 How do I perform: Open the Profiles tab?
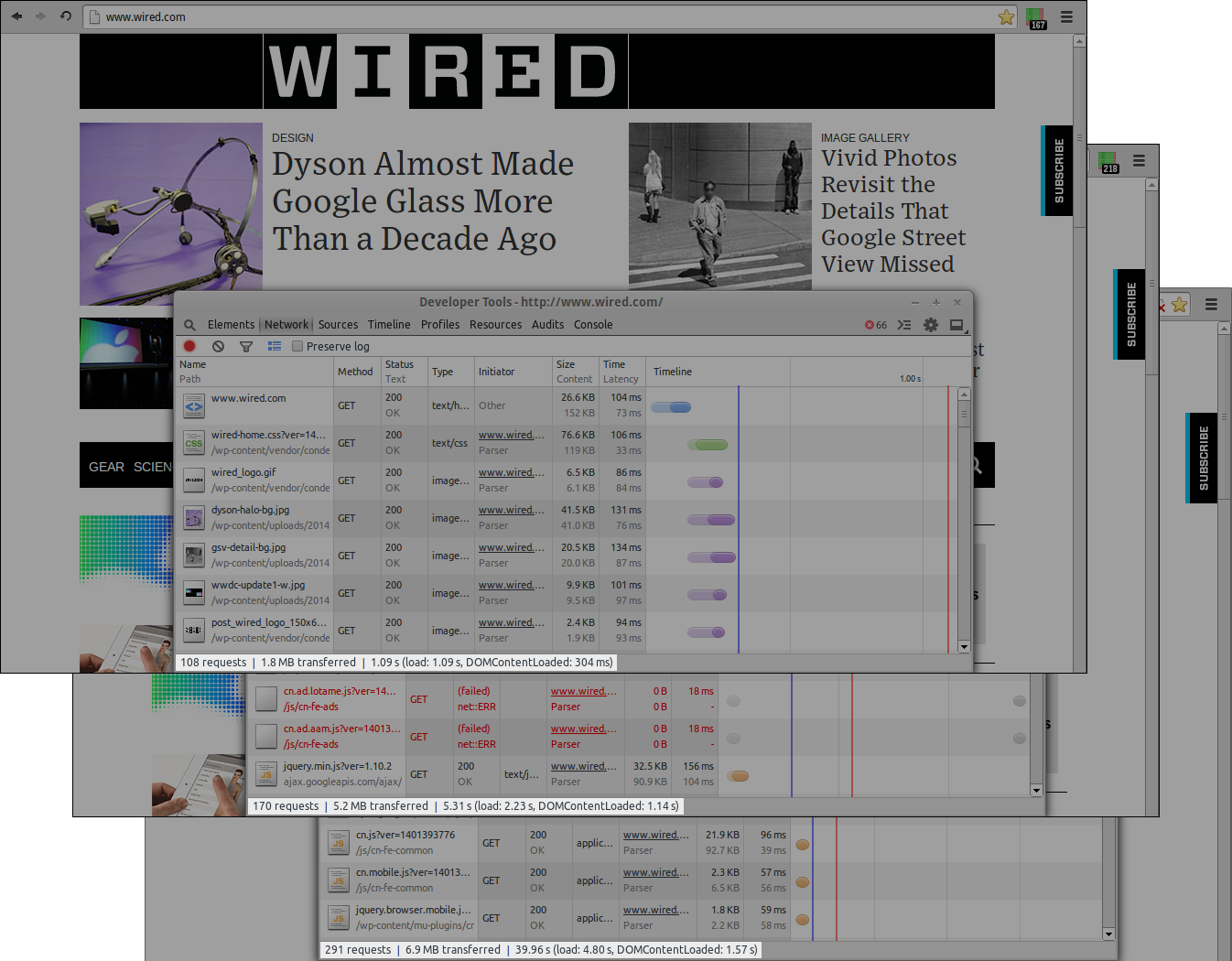coord(440,325)
